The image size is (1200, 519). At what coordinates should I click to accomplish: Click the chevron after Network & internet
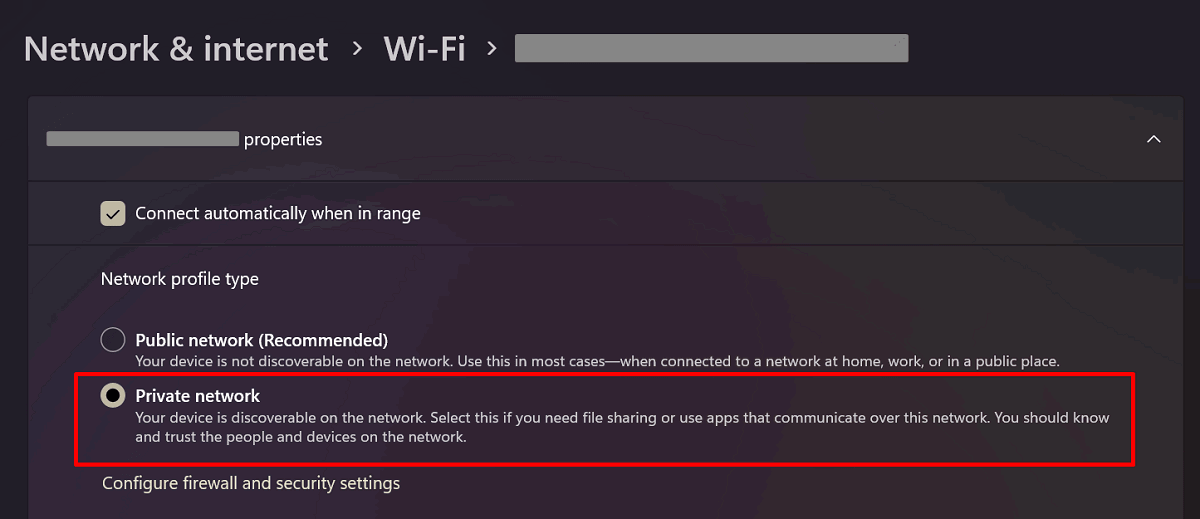tap(357, 49)
